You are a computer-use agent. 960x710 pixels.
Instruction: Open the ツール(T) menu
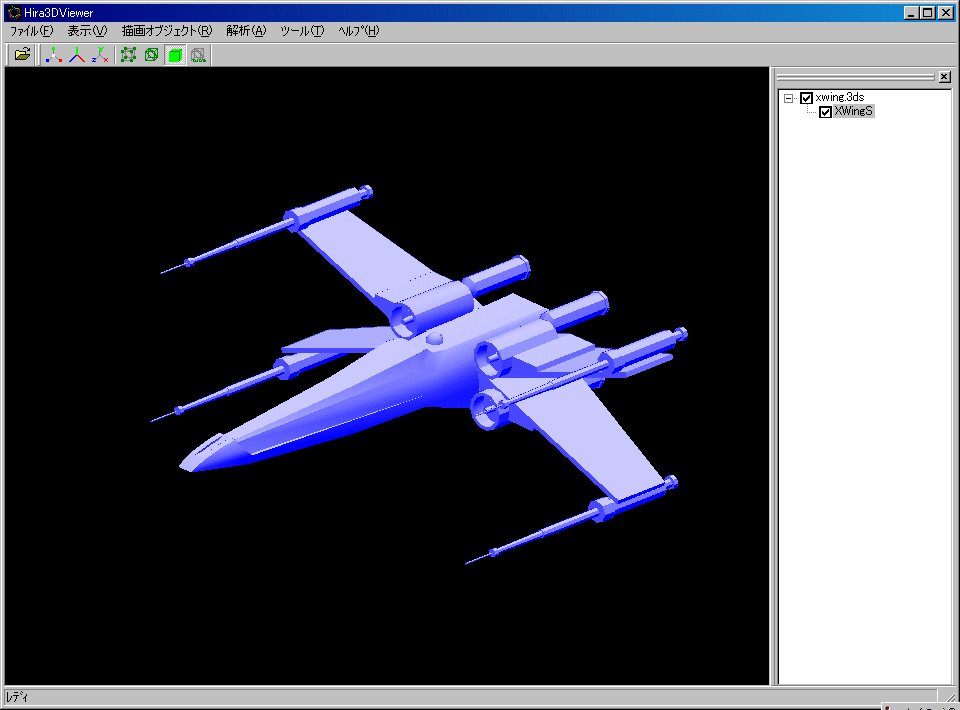click(x=302, y=31)
